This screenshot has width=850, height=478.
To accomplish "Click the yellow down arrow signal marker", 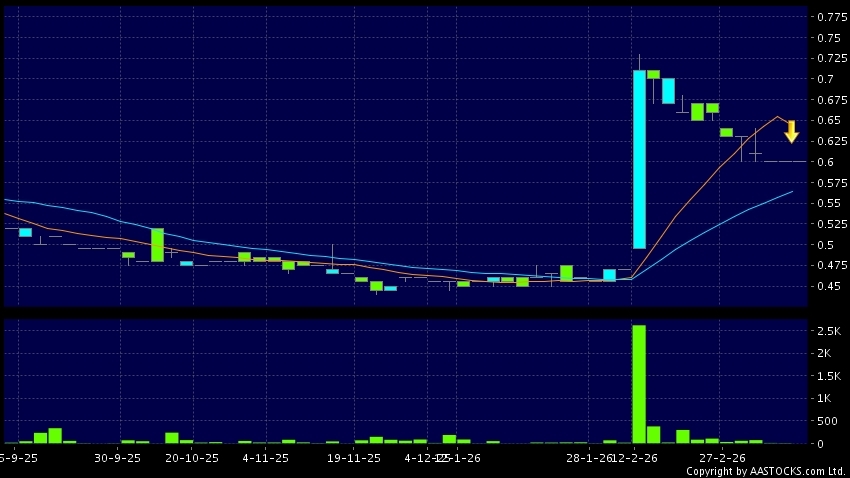I will [791, 131].
